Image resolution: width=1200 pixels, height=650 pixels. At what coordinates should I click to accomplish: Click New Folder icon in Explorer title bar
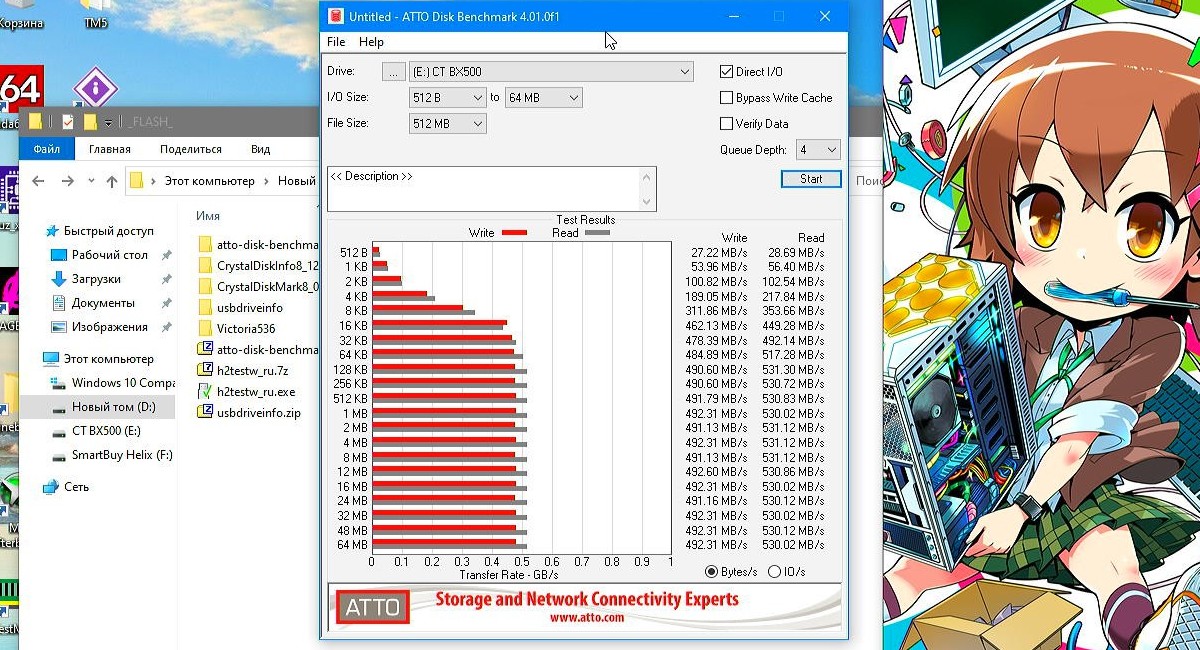90,122
